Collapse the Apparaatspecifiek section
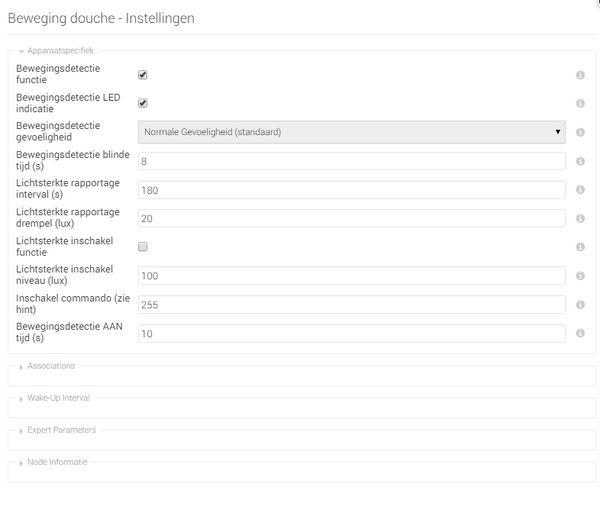600x506 pixels. 56,51
